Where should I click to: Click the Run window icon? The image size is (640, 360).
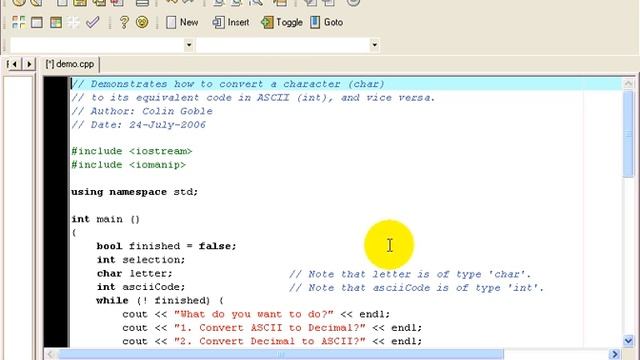pos(37,22)
